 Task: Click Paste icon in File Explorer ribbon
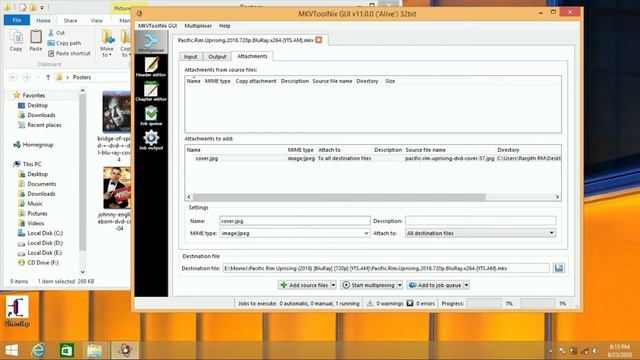click(36, 41)
